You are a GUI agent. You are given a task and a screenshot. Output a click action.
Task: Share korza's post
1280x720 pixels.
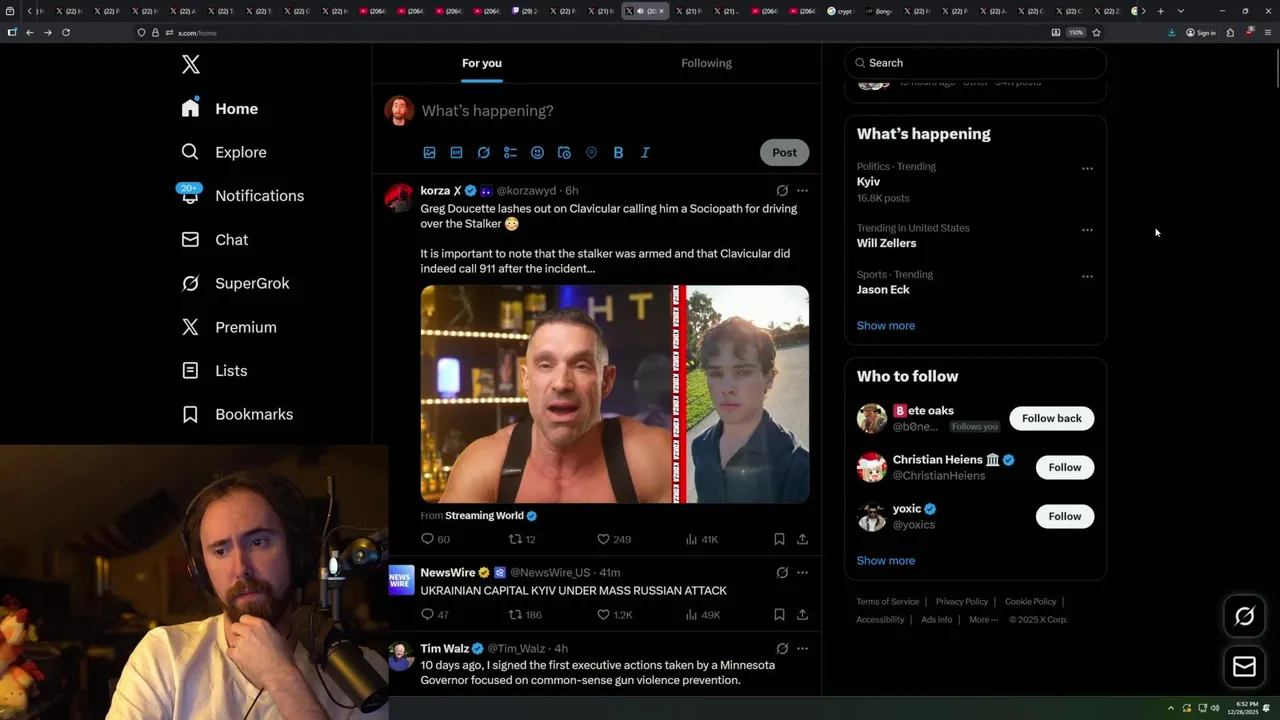802,539
